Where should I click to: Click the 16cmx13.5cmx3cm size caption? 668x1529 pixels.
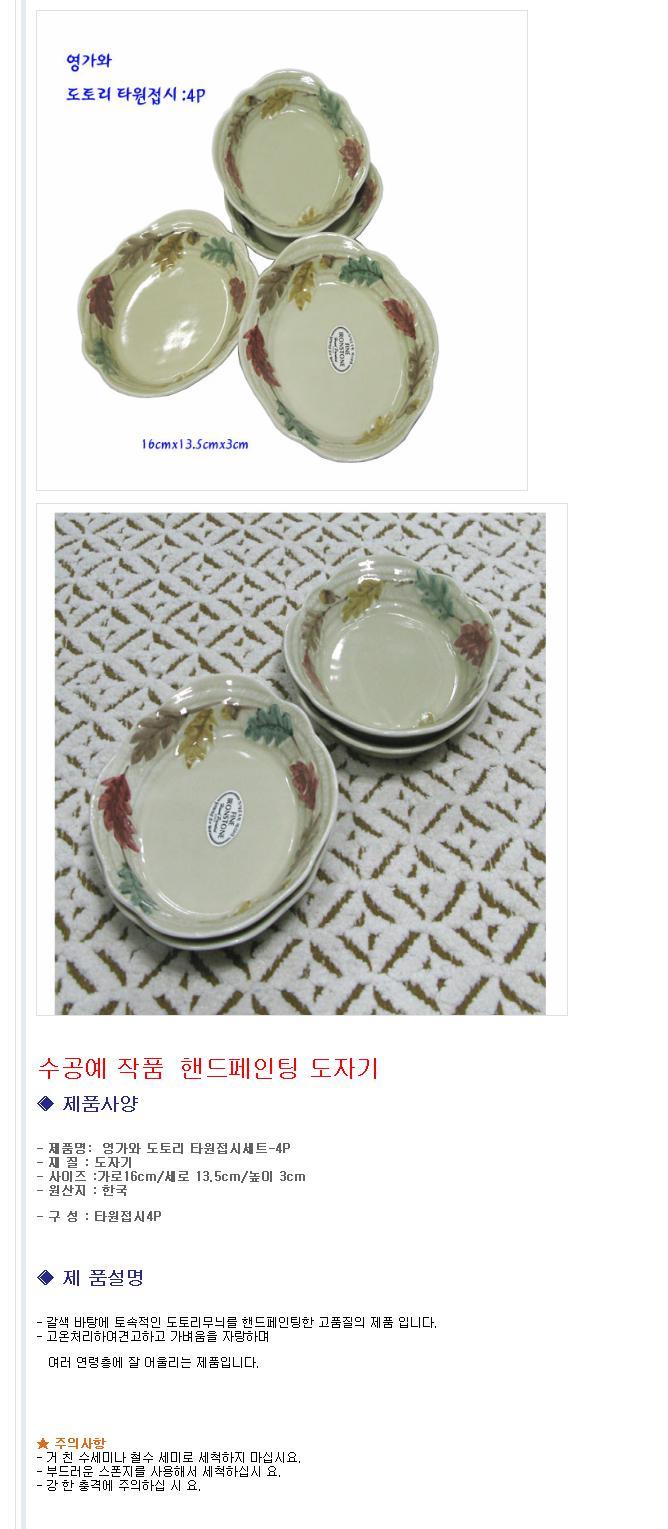click(x=194, y=444)
